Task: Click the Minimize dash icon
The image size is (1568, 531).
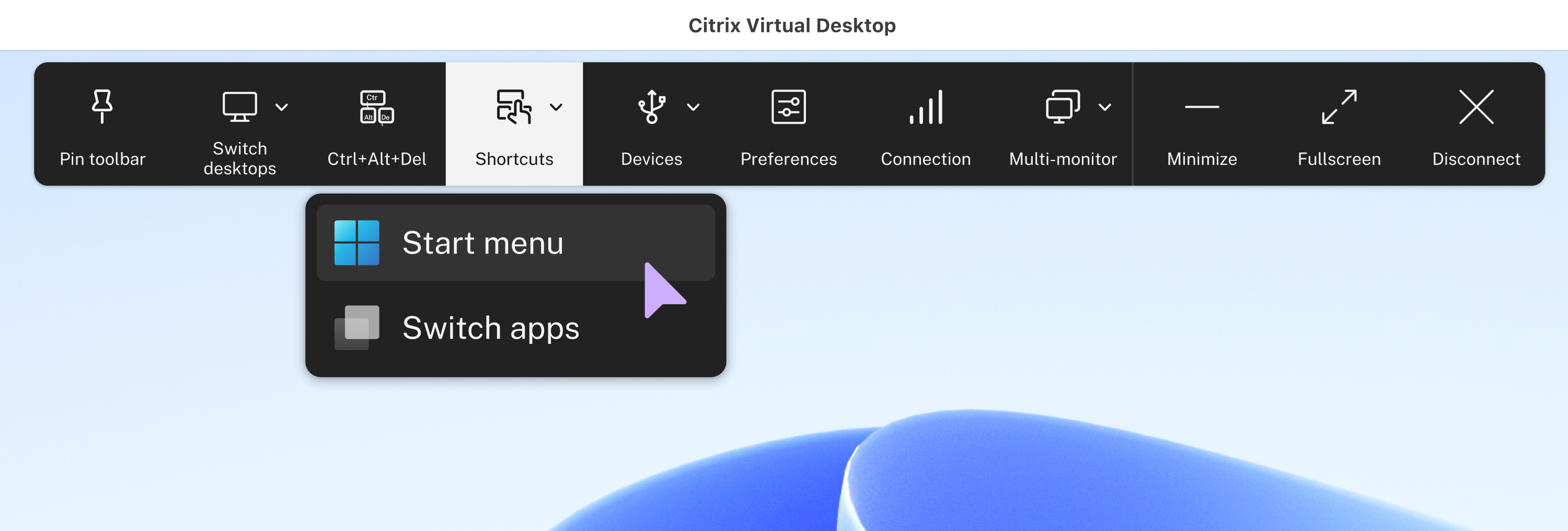Action: click(x=1202, y=107)
